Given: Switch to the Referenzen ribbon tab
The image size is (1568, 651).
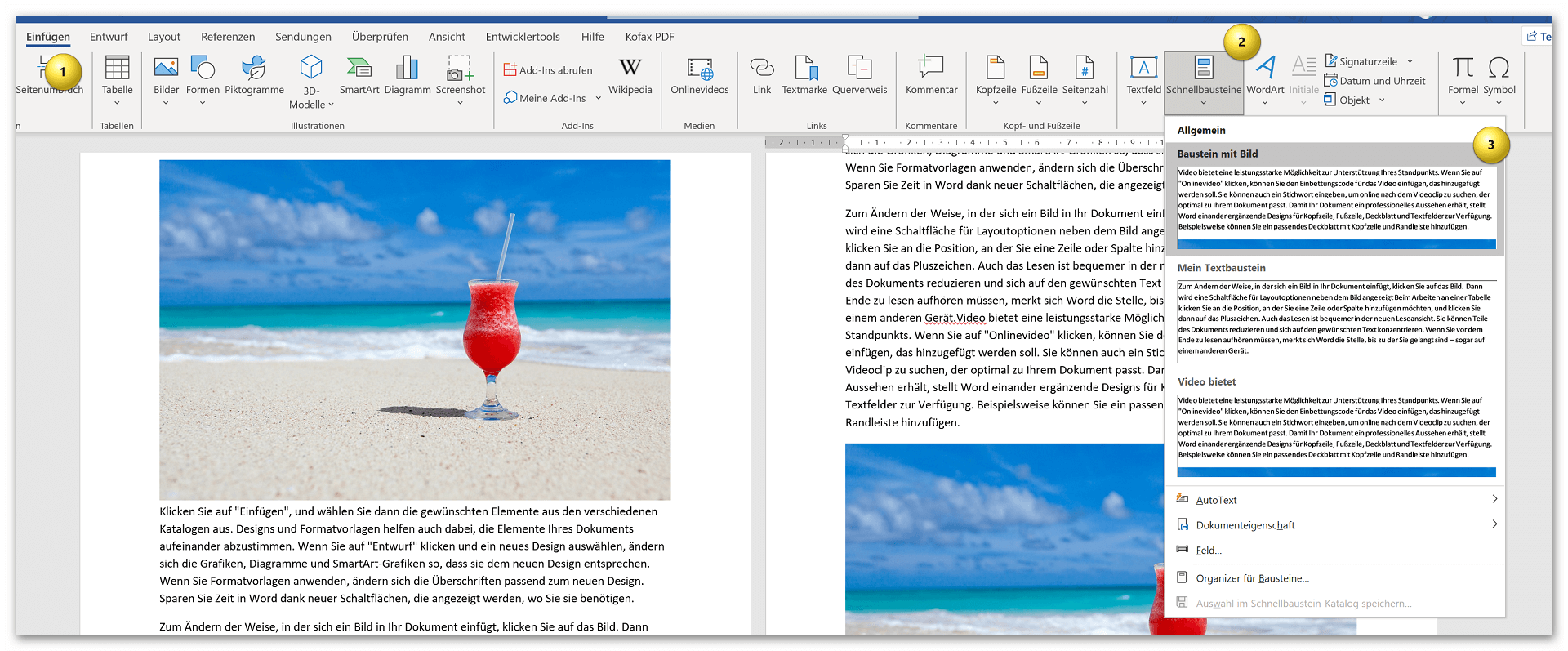Looking at the screenshot, I should (228, 37).
